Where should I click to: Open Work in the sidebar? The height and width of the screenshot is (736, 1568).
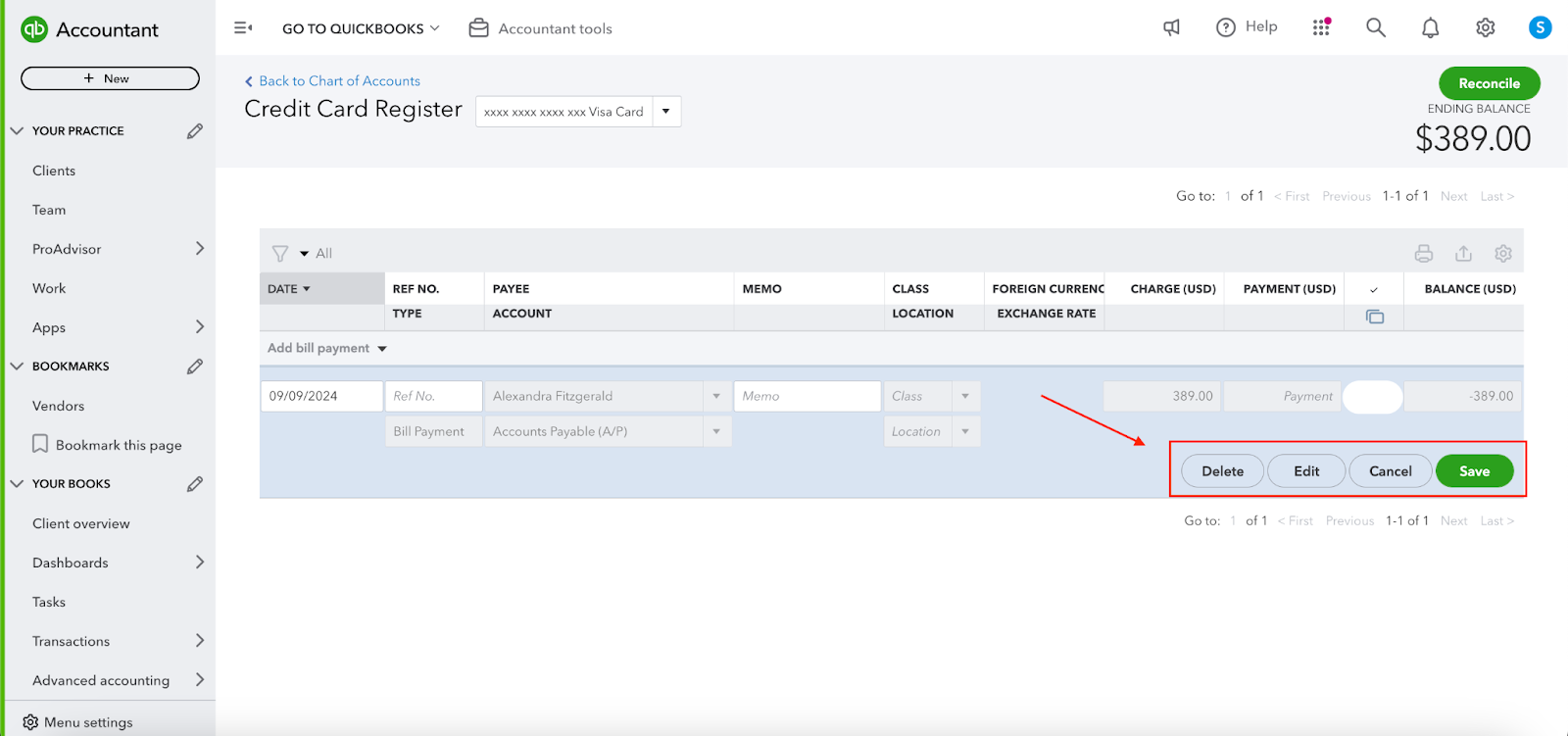49,288
